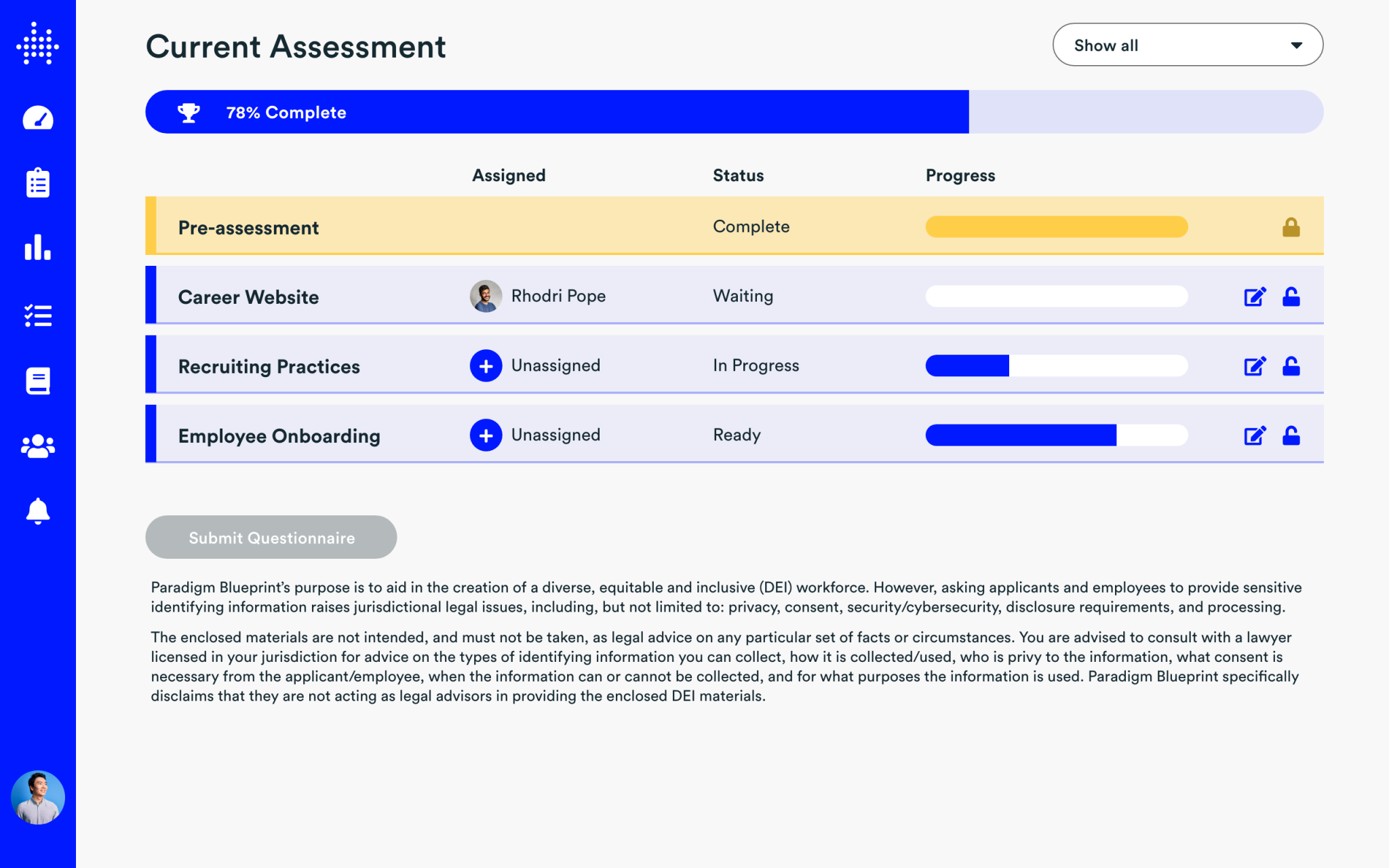1389x868 pixels.
Task: Open notifications via the bell icon
Action: [38, 512]
